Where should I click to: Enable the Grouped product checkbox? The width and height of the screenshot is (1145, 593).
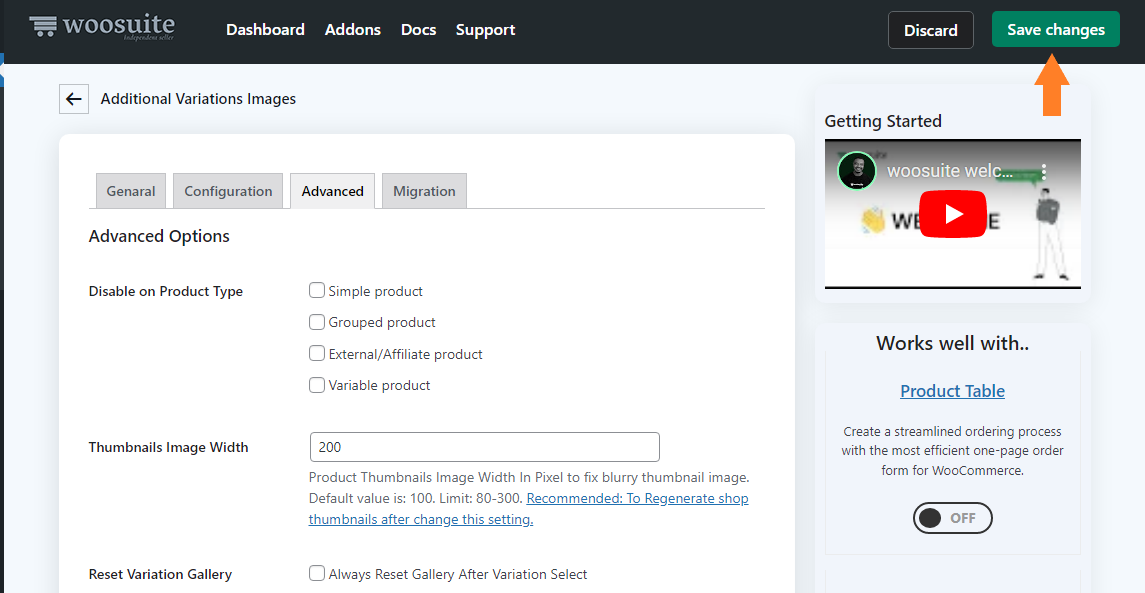[x=317, y=322]
